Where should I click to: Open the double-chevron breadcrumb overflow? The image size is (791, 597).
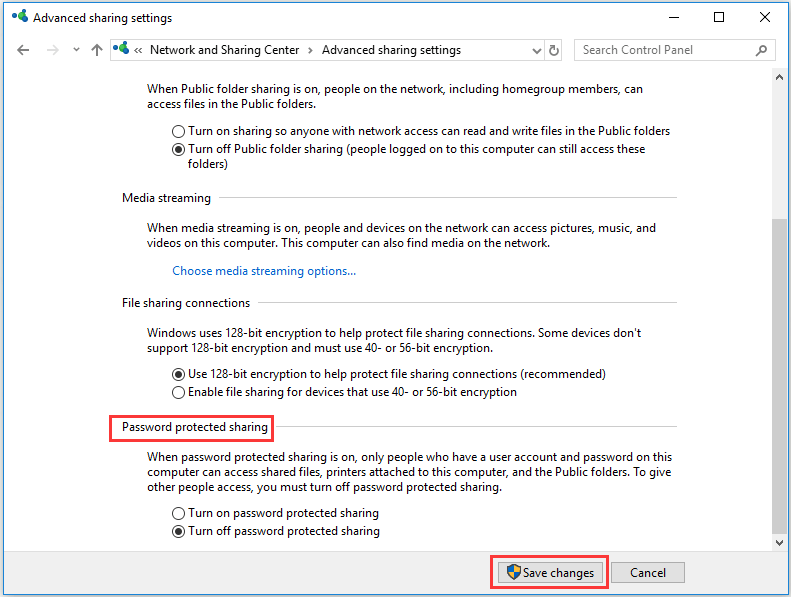pyautogui.click(x=138, y=50)
